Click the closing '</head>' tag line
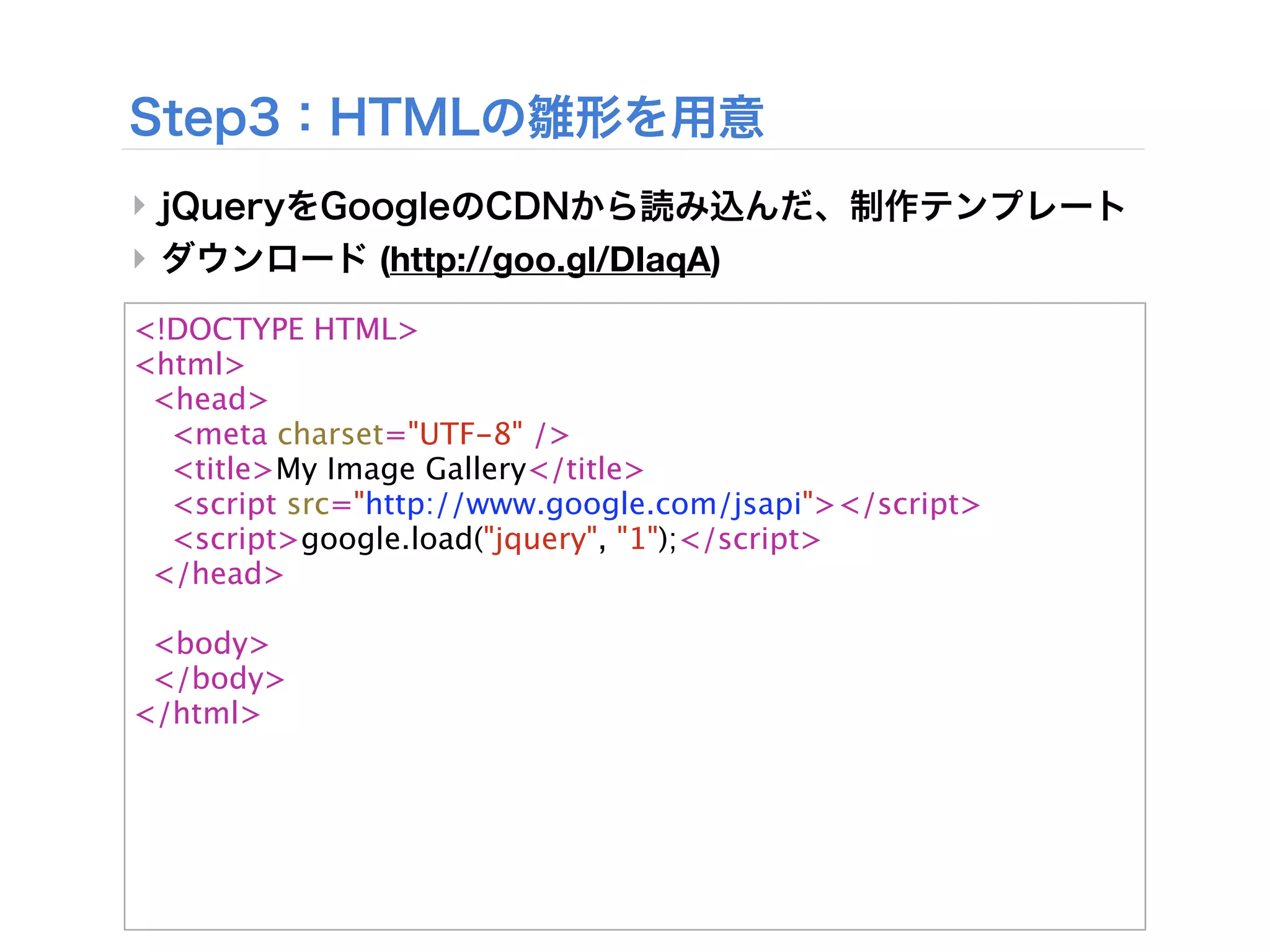Image resolution: width=1270 pixels, height=952 pixels. pos(219,574)
